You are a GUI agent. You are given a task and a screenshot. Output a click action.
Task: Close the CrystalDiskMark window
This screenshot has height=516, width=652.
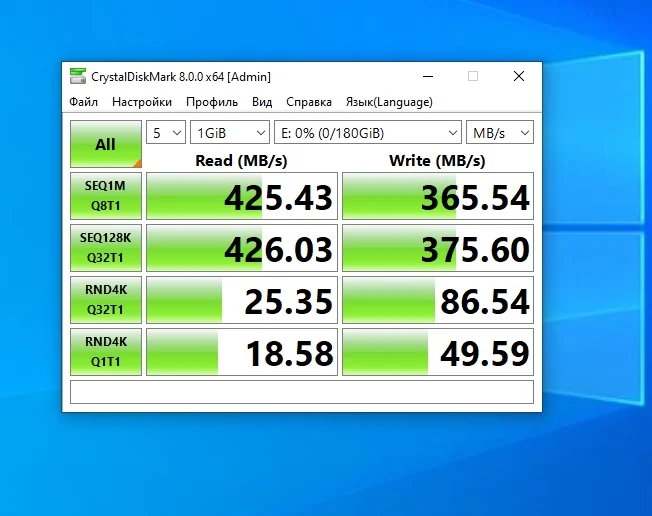click(519, 76)
